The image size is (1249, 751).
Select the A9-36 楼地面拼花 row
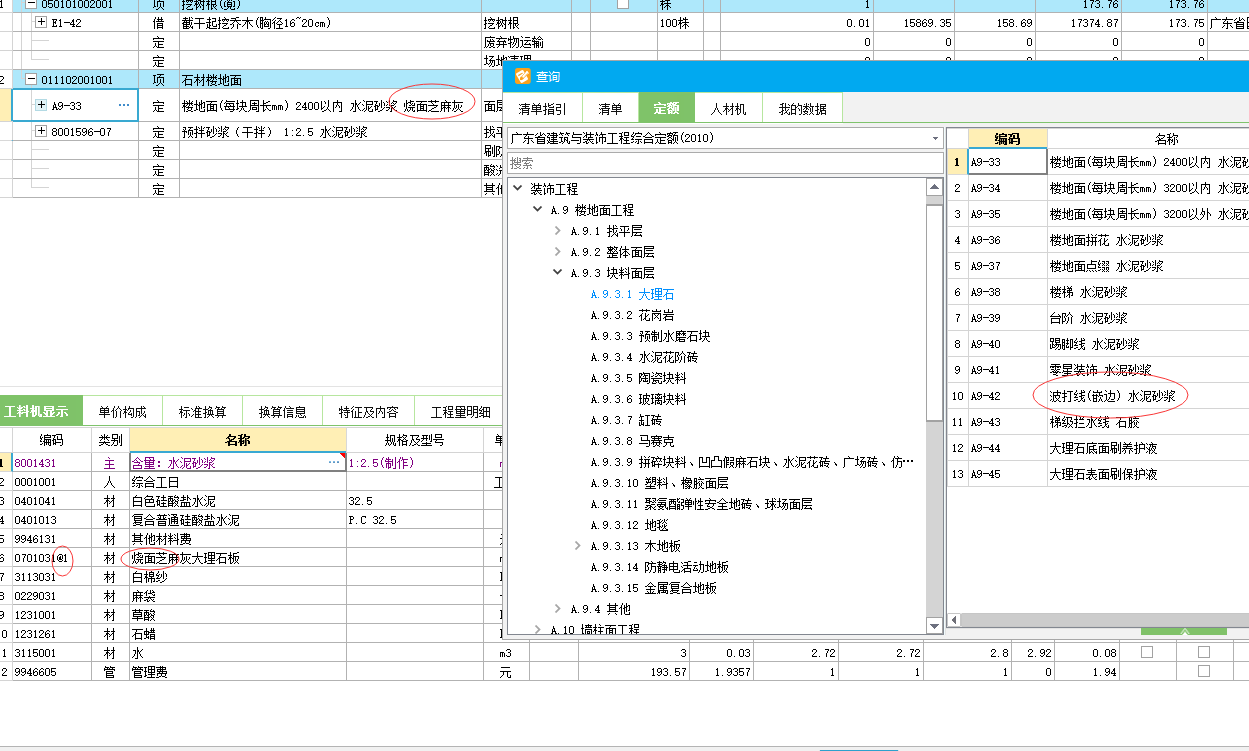[1098, 240]
